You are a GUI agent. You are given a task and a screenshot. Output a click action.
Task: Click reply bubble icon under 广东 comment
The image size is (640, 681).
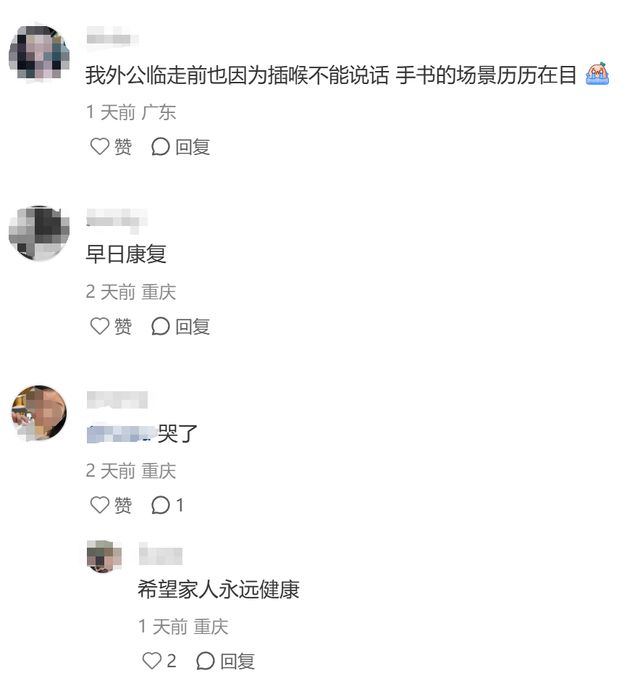click(160, 146)
